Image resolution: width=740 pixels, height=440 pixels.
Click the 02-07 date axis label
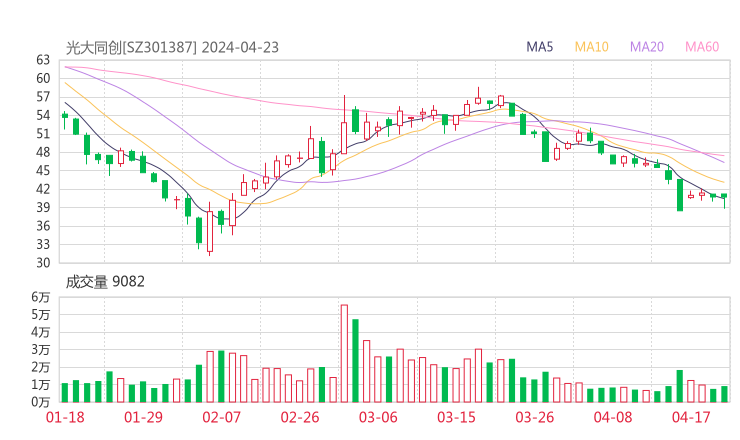[x=221, y=417]
